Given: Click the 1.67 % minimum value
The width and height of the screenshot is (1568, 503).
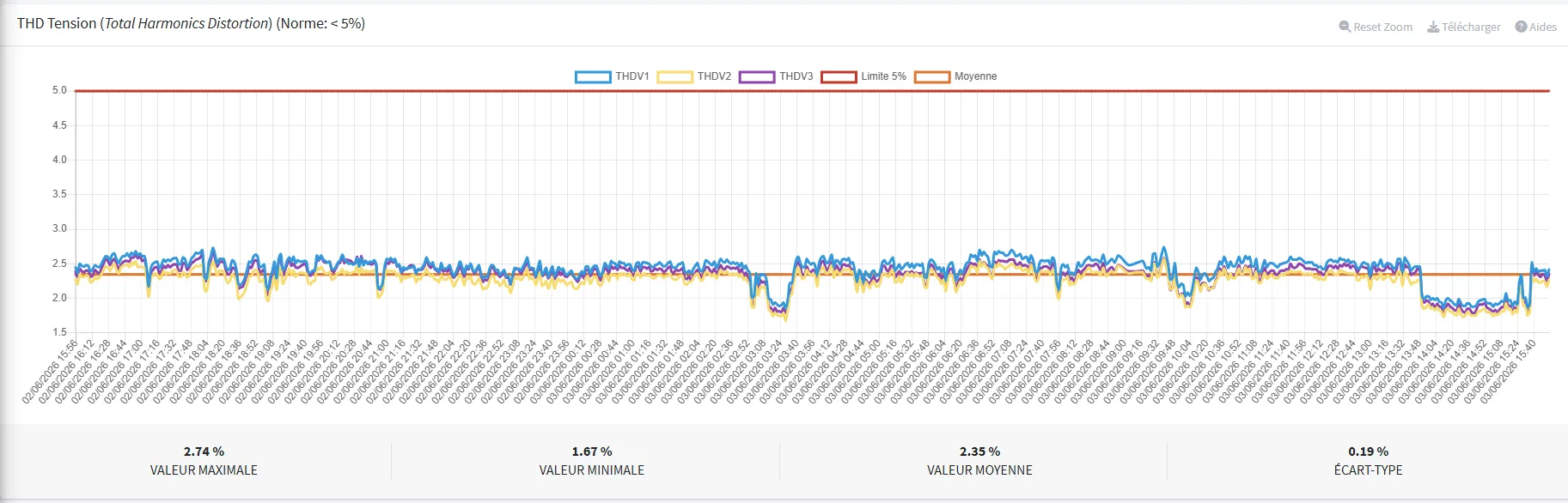Looking at the screenshot, I should coord(592,451).
